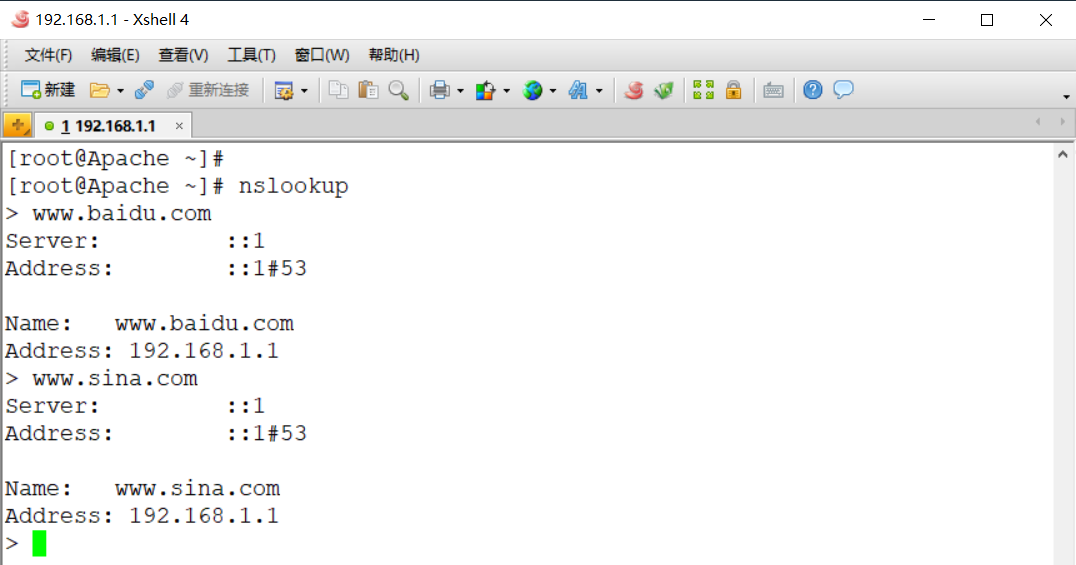Screen dimensions: 1076x565
Task: Expand the Print dropdown arrow
Action: click(460, 91)
